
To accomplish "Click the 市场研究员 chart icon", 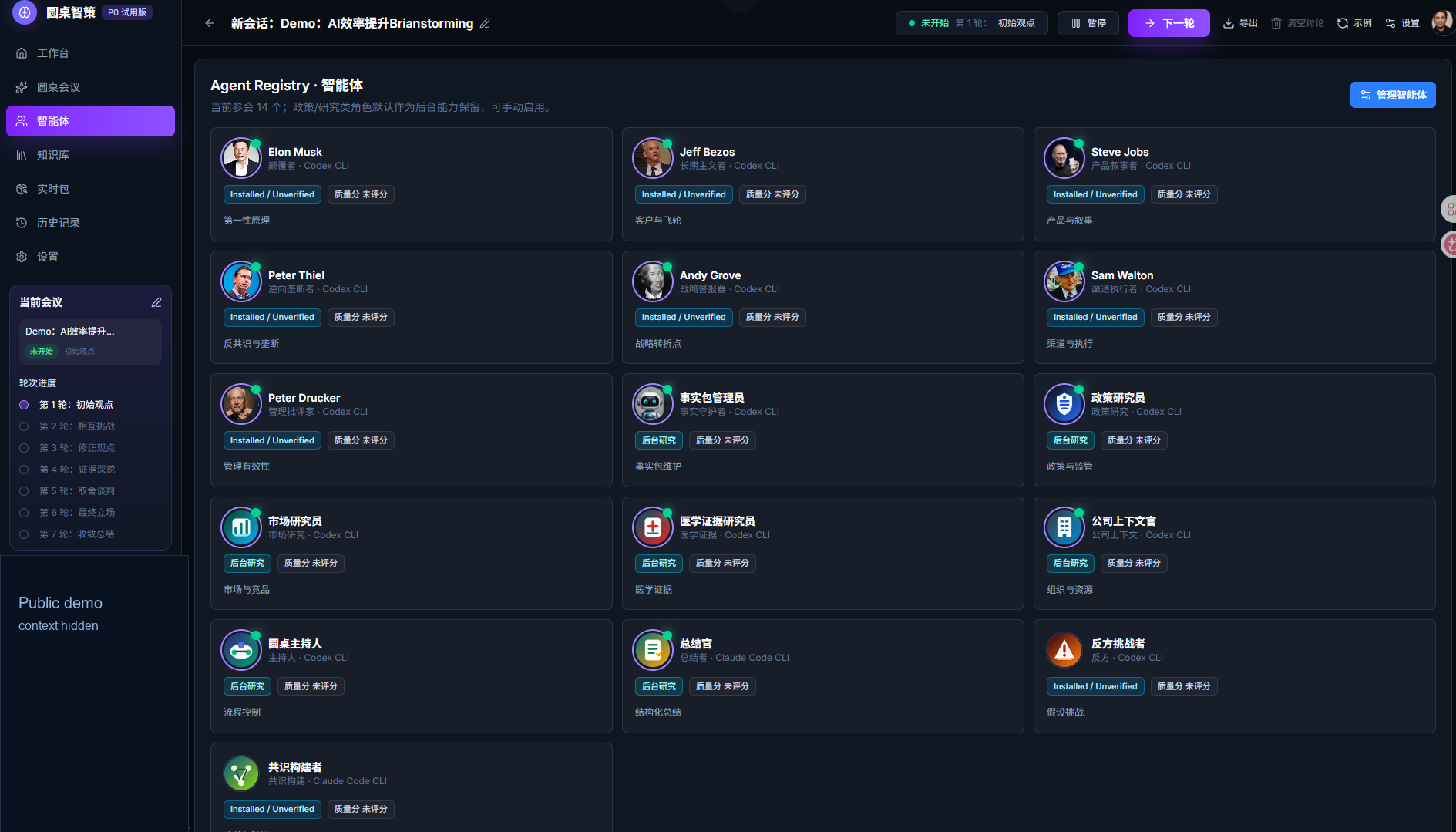I will click(x=241, y=527).
